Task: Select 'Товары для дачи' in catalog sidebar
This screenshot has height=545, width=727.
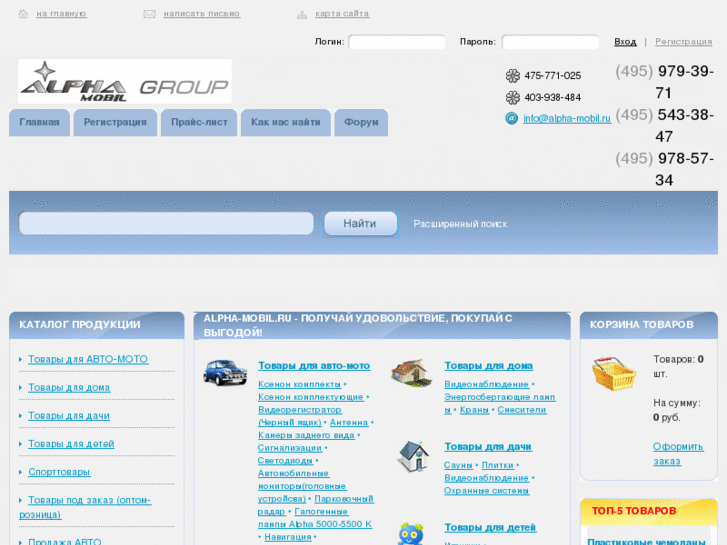Action: click(x=69, y=416)
